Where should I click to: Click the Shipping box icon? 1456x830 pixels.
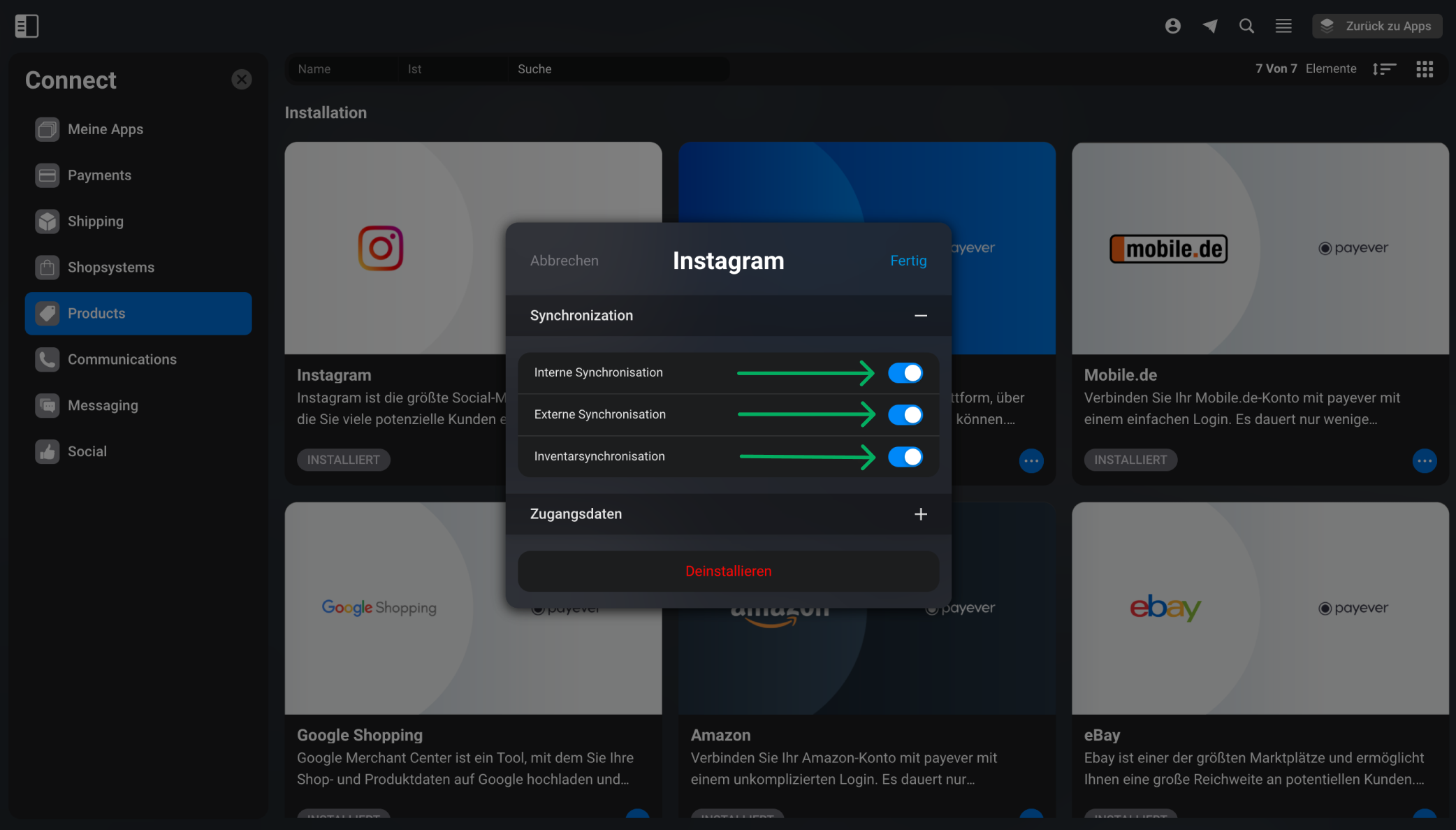[x=48, y=221]
